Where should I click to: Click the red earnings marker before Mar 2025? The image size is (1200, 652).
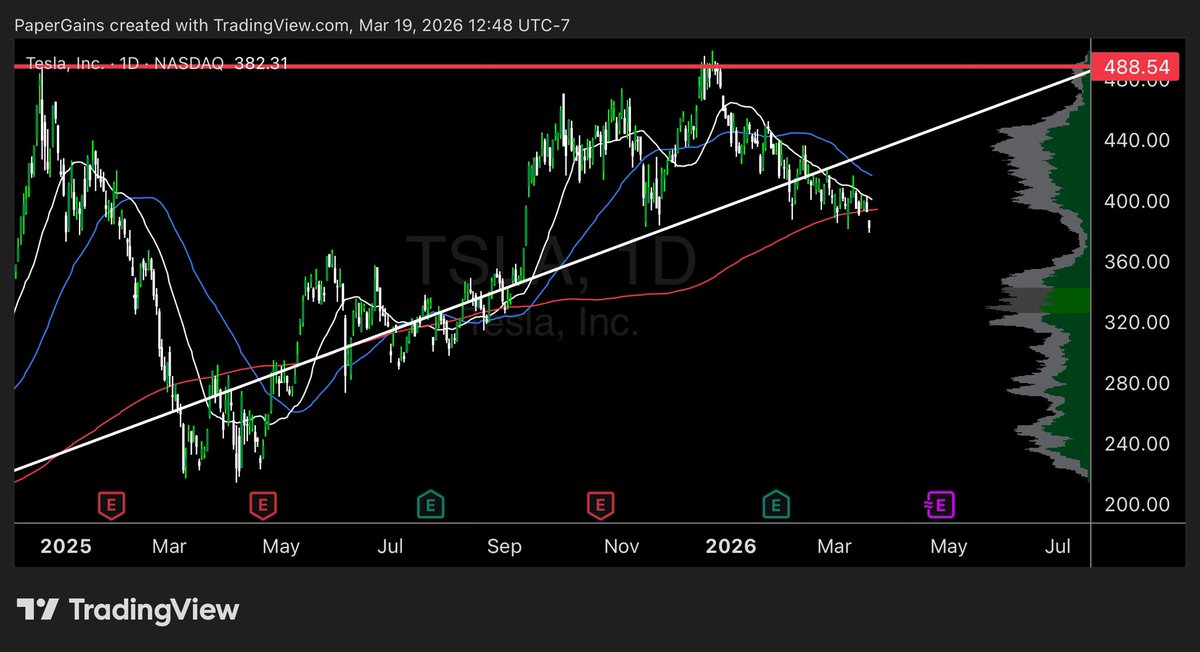point(111,505)
